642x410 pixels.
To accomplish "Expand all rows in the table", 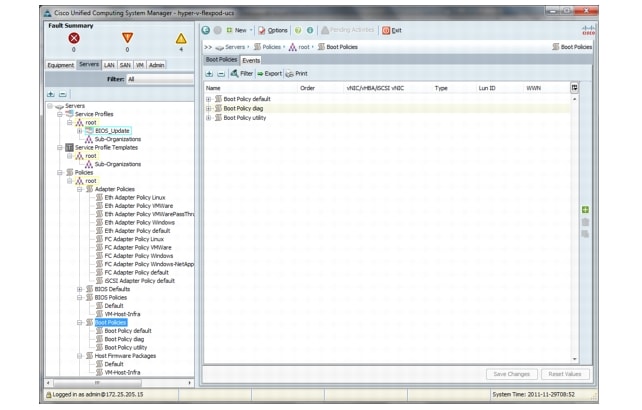I will tap(209, 74).
